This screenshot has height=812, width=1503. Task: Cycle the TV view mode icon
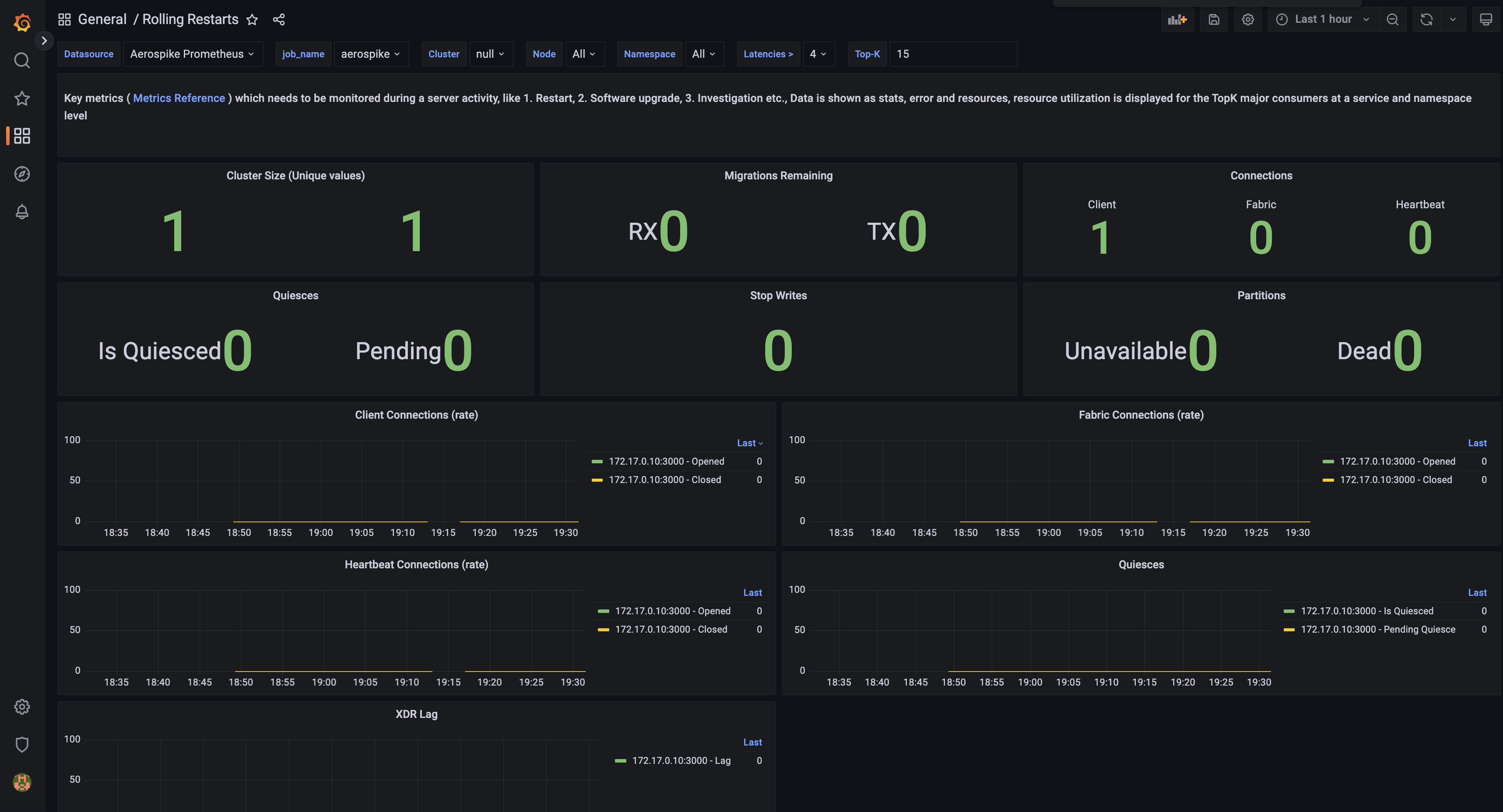point(1485,20)
